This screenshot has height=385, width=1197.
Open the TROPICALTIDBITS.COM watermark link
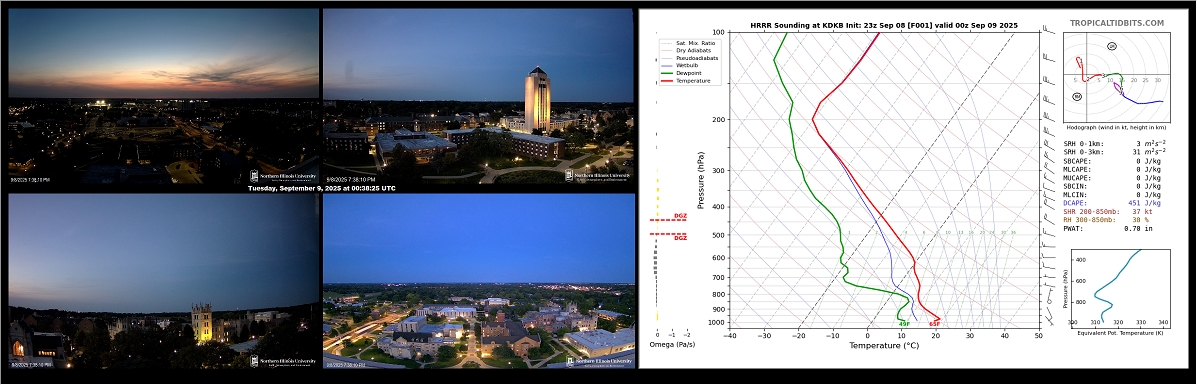[1116, 24]
